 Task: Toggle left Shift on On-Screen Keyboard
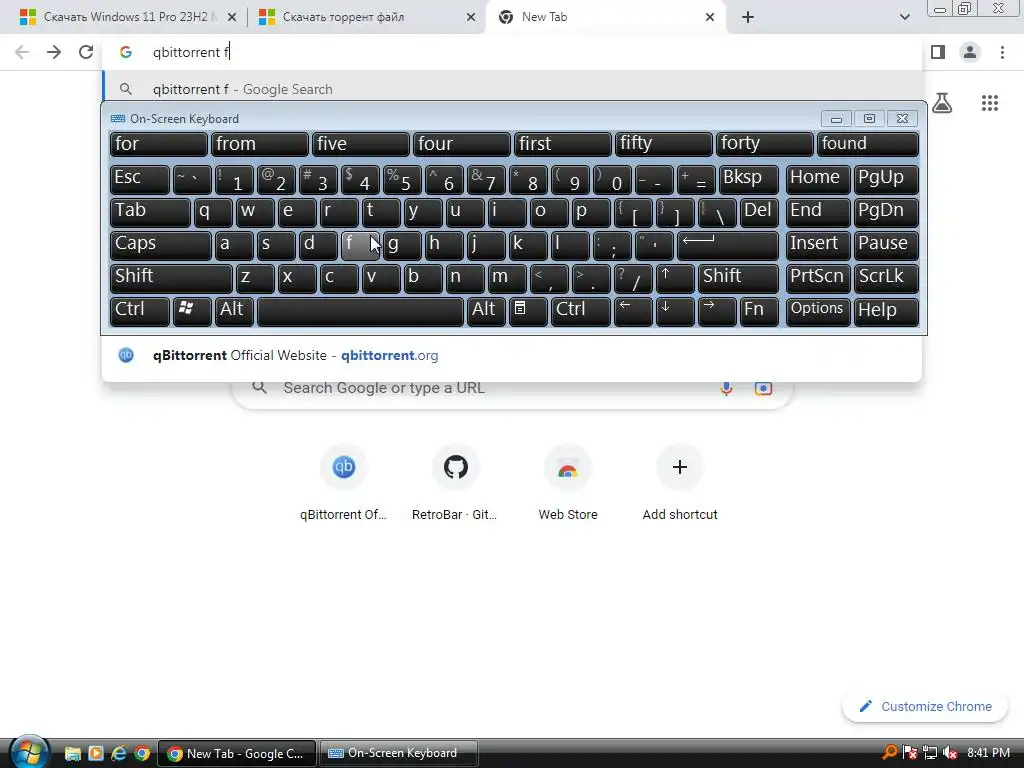[171, 278]
